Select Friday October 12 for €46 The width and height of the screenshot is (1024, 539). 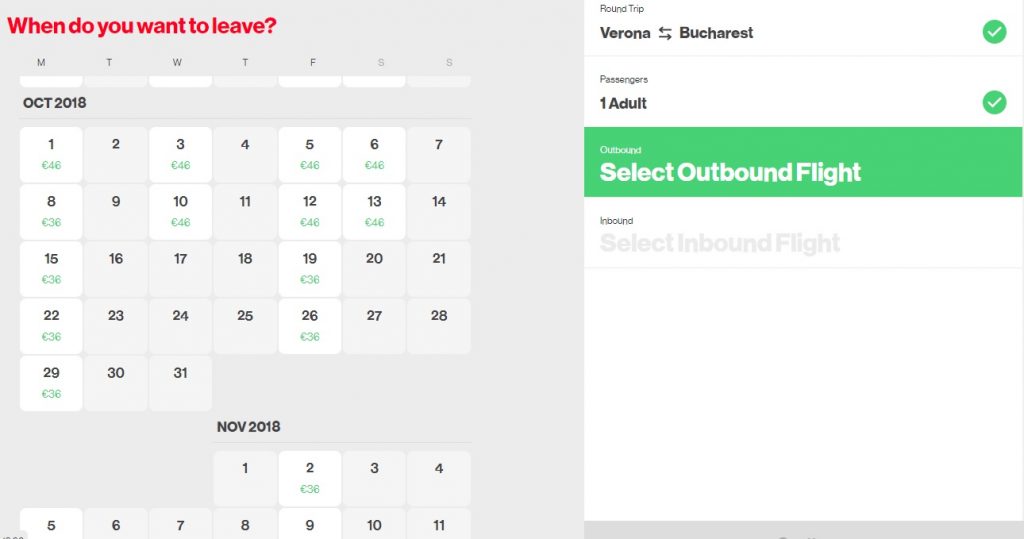(309, 211)
